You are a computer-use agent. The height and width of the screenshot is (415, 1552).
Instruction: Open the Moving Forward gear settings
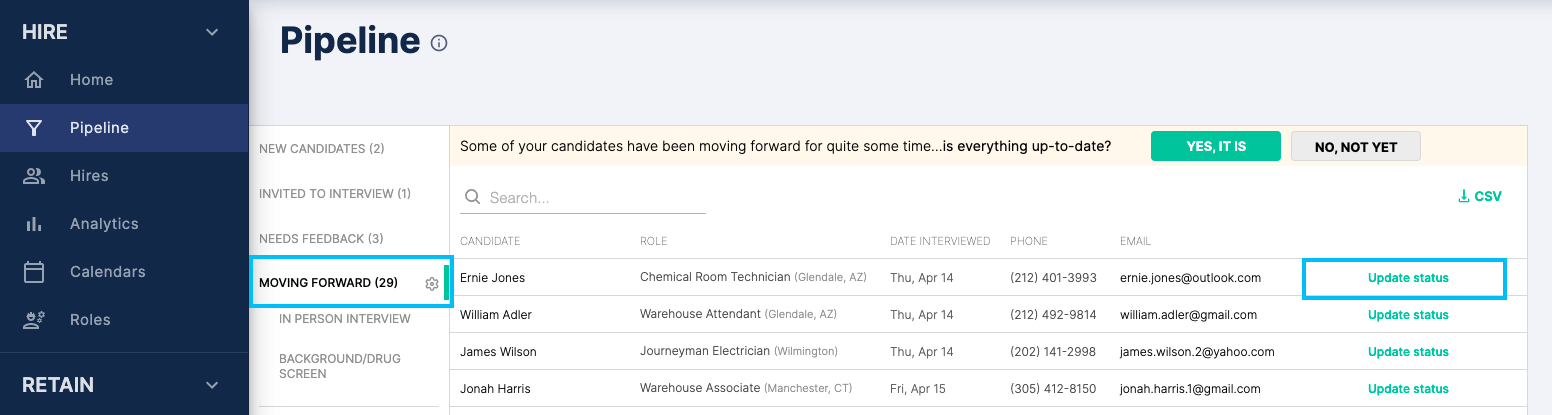click(432, 284)
